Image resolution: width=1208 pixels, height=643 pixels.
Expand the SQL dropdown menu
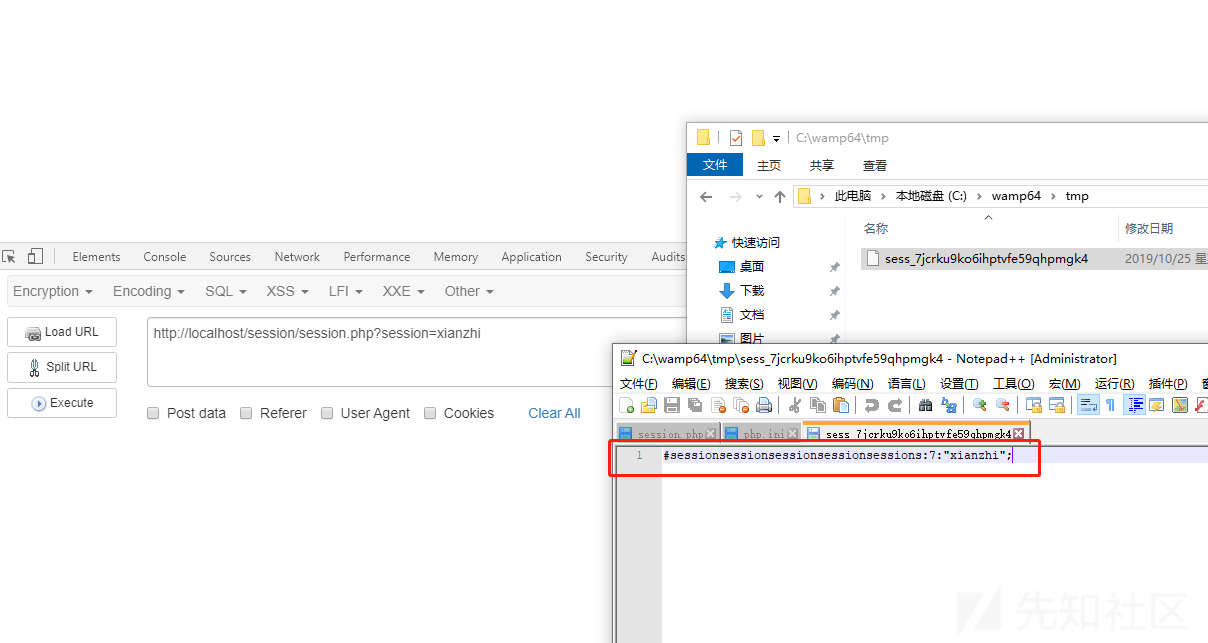tap(225, 291)
